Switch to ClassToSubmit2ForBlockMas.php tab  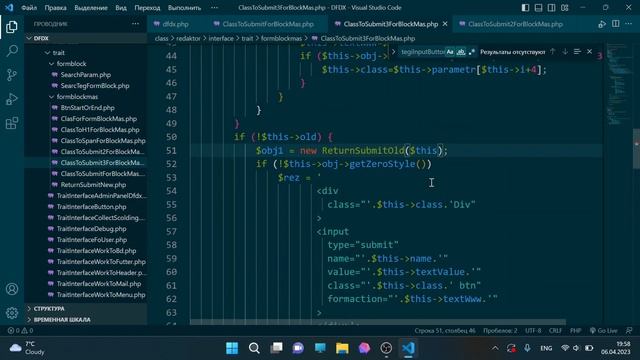515,24
